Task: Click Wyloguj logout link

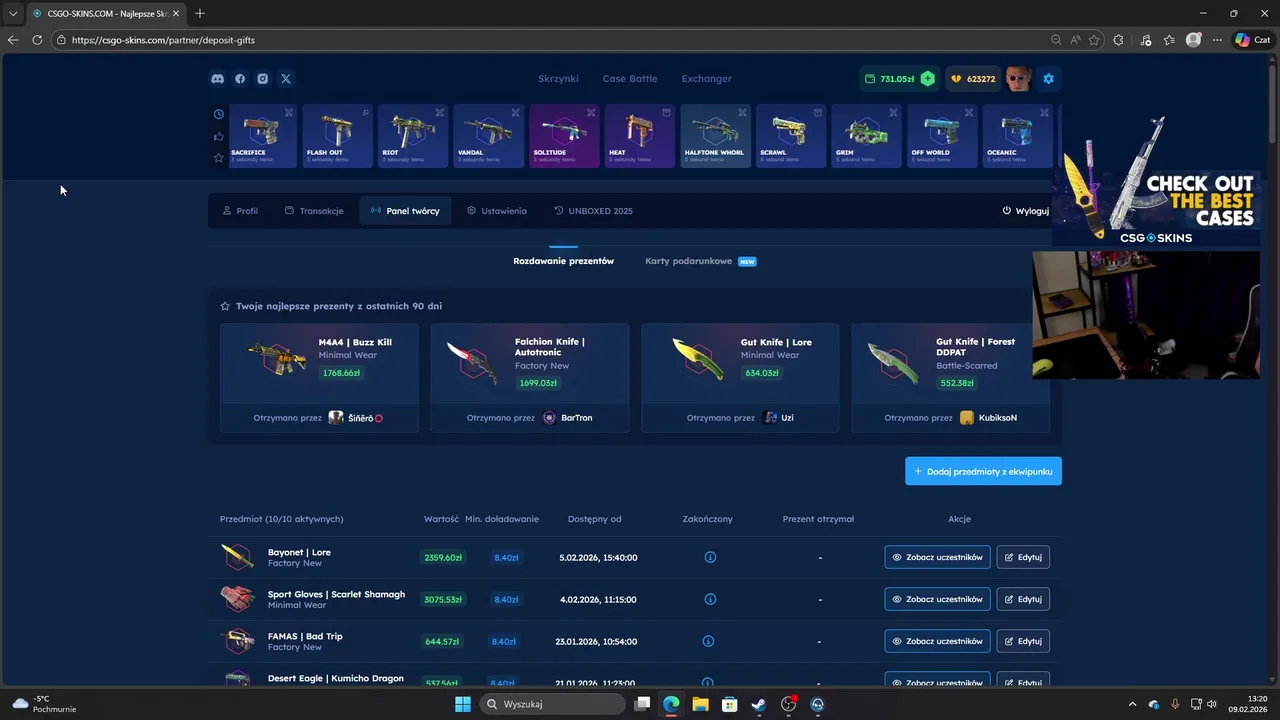Action: pyautogui.click(x=1026, y=211)
